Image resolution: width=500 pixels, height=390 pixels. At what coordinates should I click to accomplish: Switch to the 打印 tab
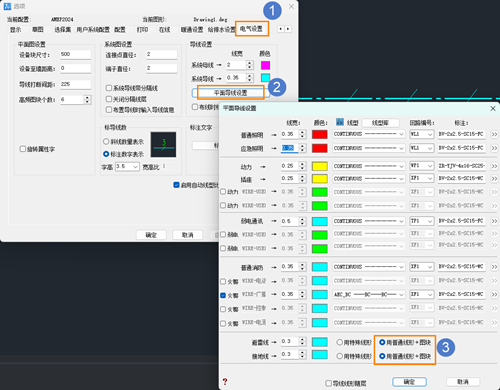point(142,29)
